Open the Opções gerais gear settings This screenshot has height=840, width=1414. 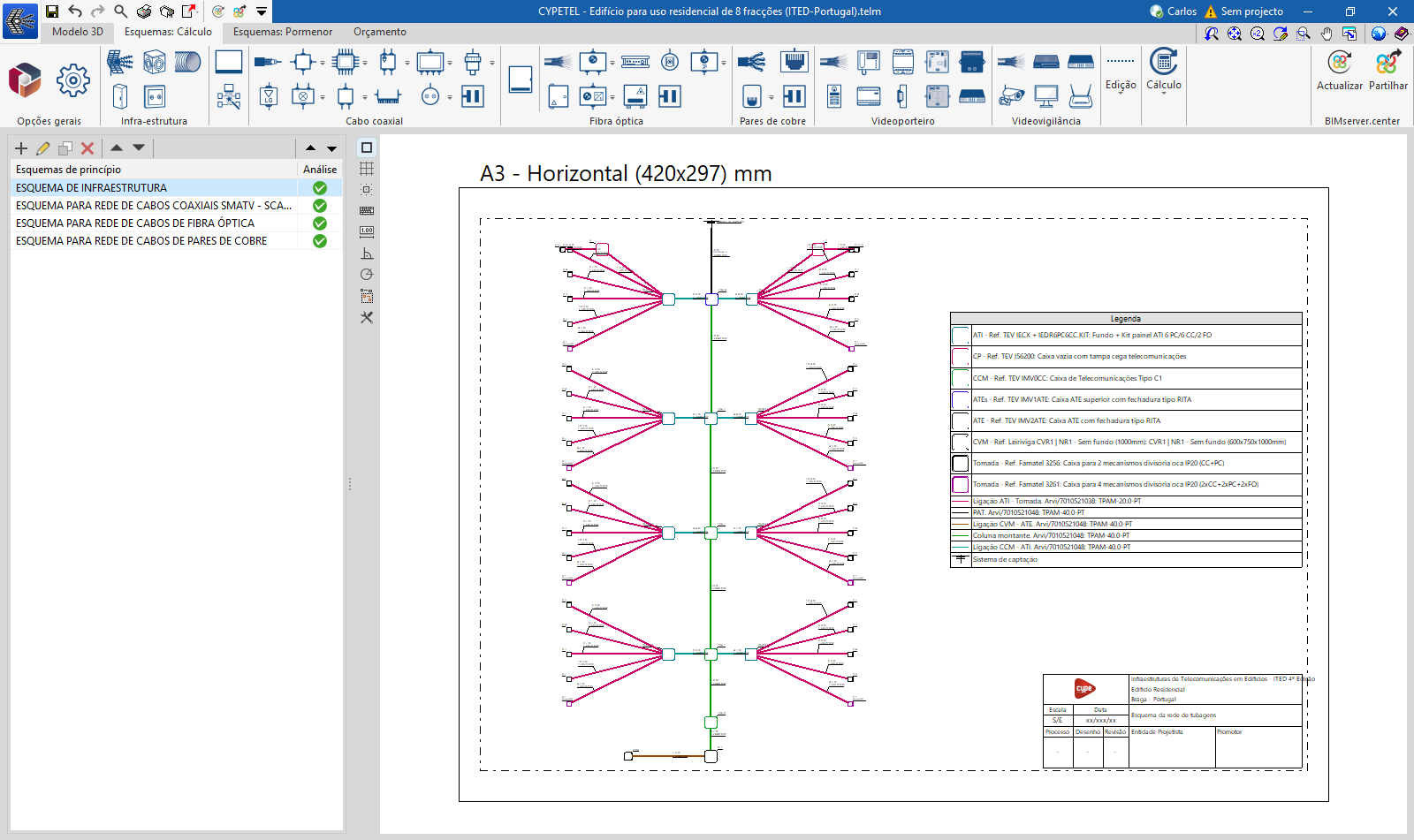72,80
